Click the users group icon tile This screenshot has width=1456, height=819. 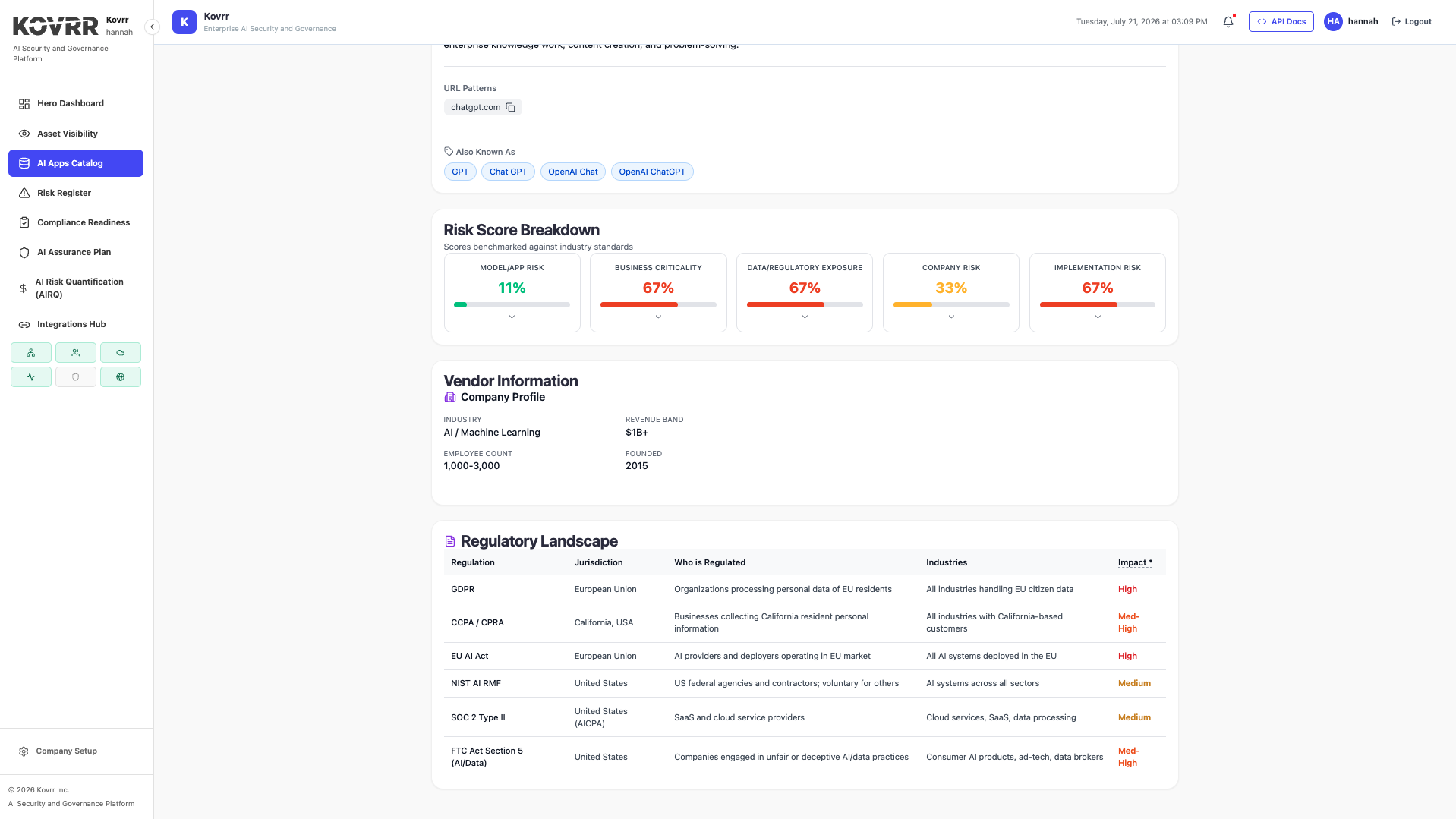point(76,353)
